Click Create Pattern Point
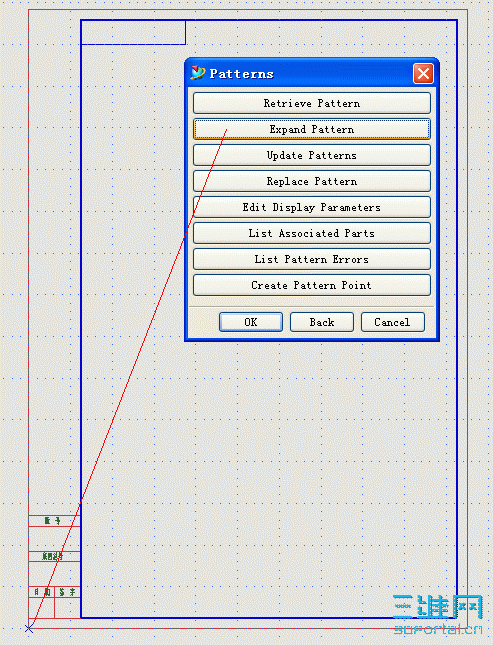 click(x=312, y=285)
